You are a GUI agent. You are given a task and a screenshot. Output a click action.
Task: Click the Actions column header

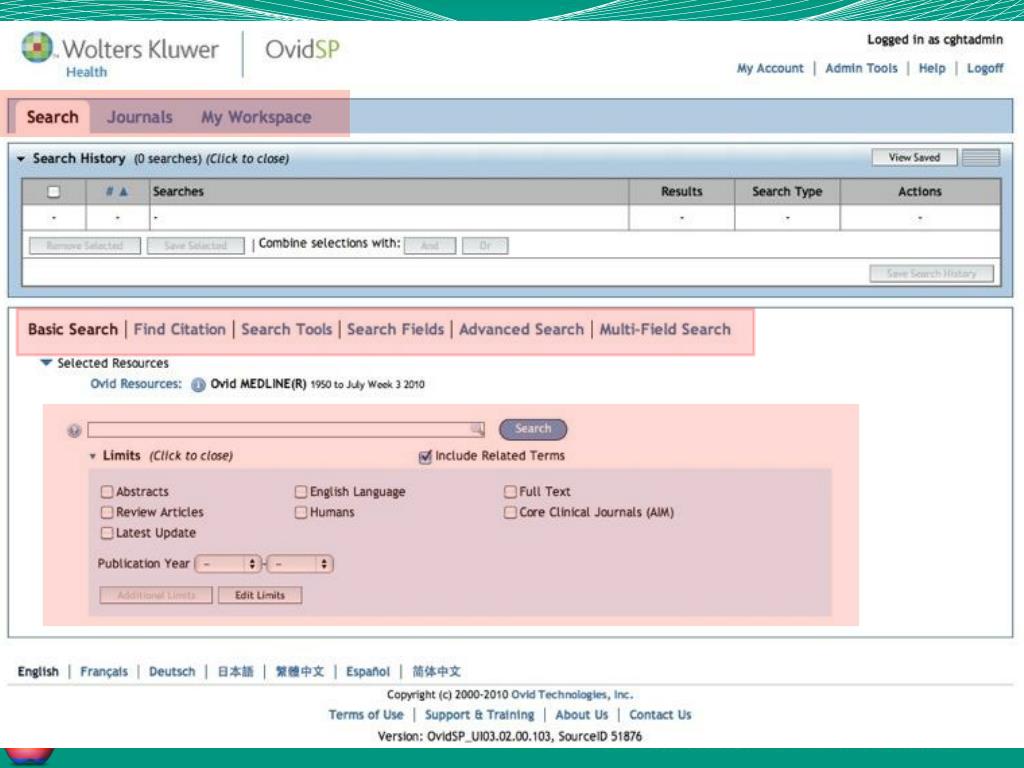[x=920, y=192]
